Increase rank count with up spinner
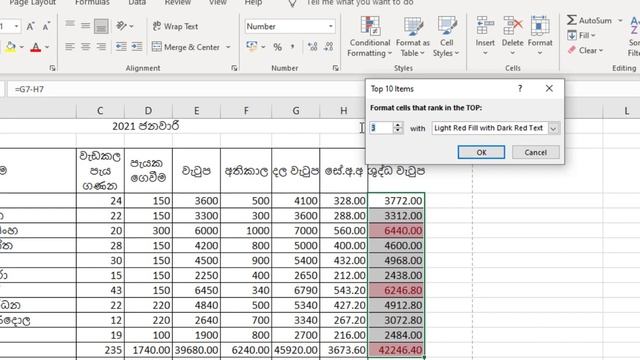This screenshot has width=640, height=360. pos(398,125)
